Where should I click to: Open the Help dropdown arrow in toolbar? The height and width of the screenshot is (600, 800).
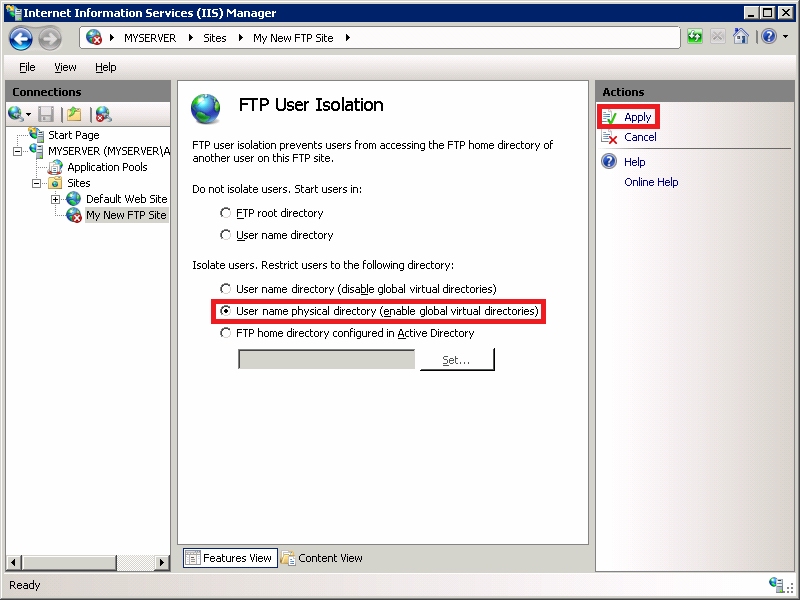(785, 37)
